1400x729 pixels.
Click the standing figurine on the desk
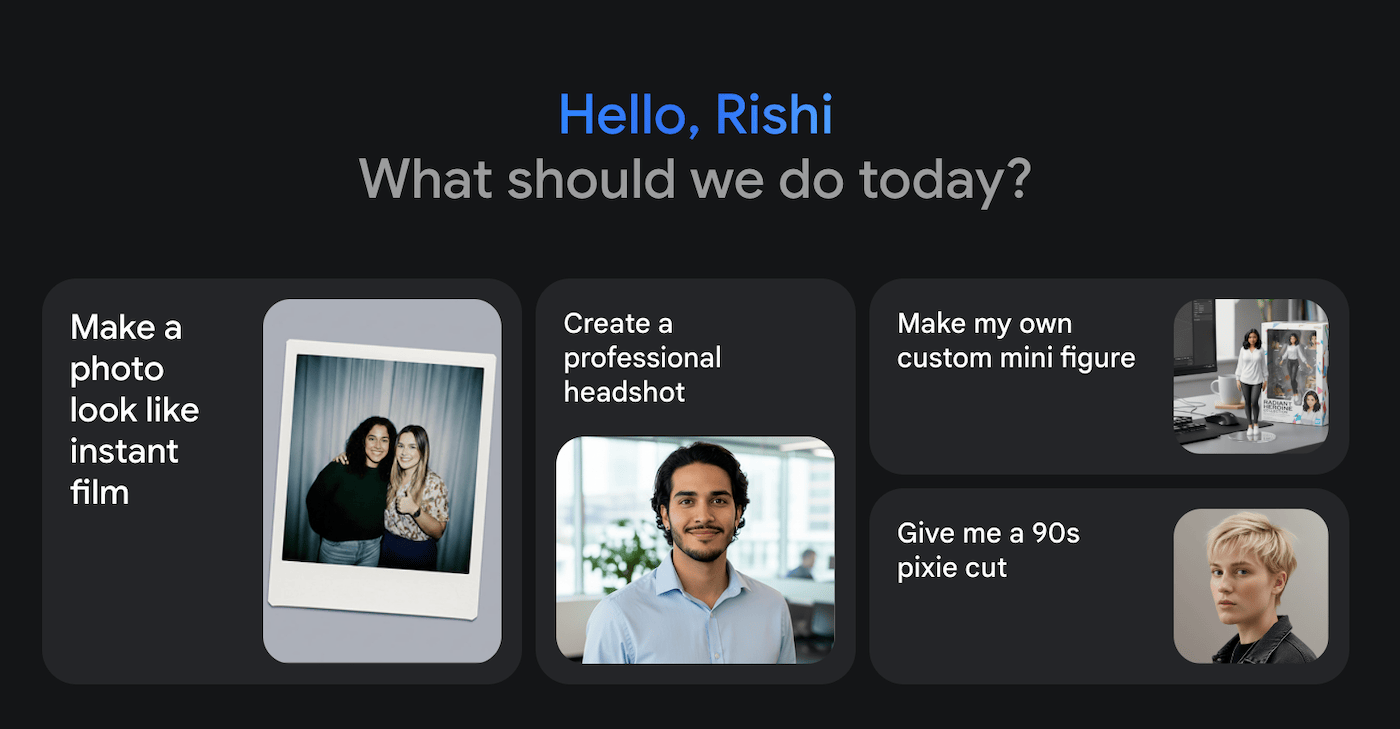1250,382
